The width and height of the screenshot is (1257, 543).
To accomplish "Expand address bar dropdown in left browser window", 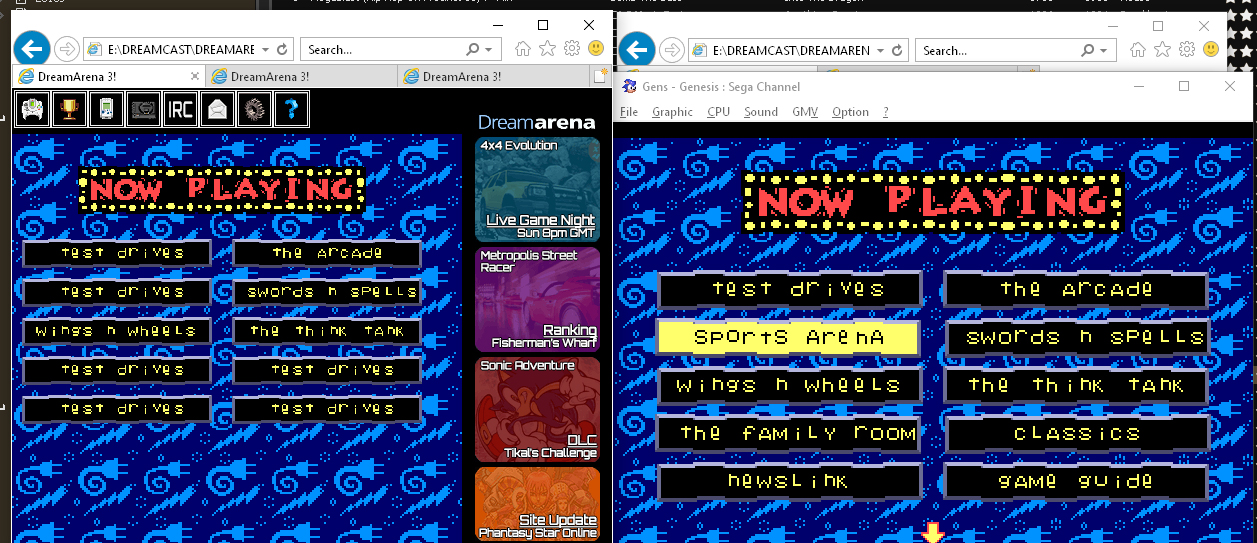I will (x=265, y=49).
